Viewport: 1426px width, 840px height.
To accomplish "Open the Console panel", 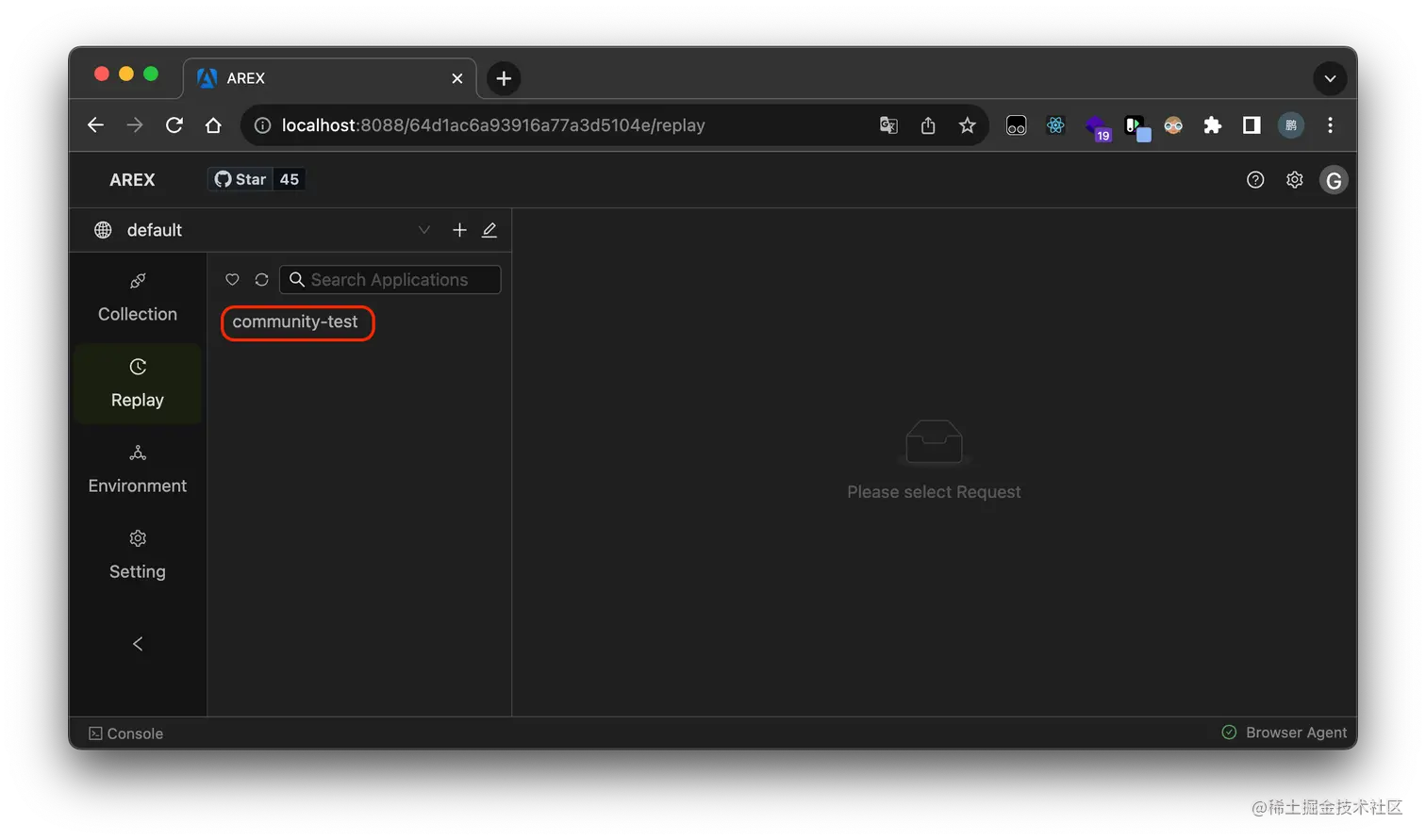I will click(125, 733).
